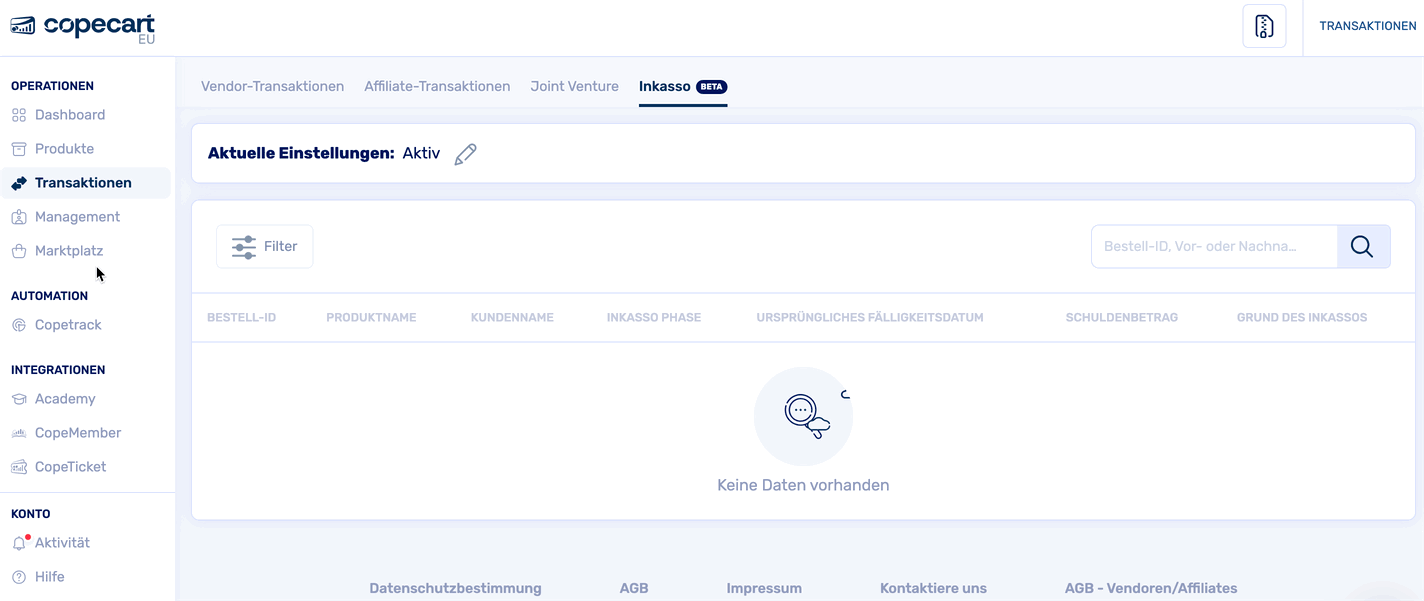This screenshot has width=1424, height=601.
Task: Open the Impressum footer link
Action: click(764, 588)
